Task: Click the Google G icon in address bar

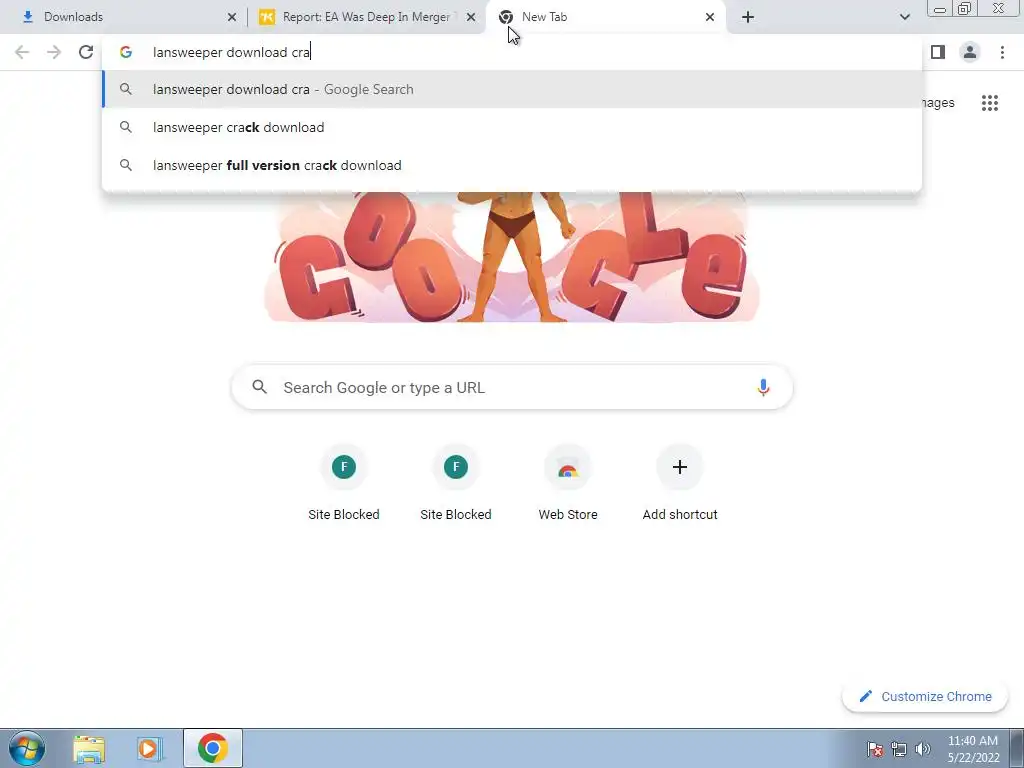Action: click(x=126, y=52)
